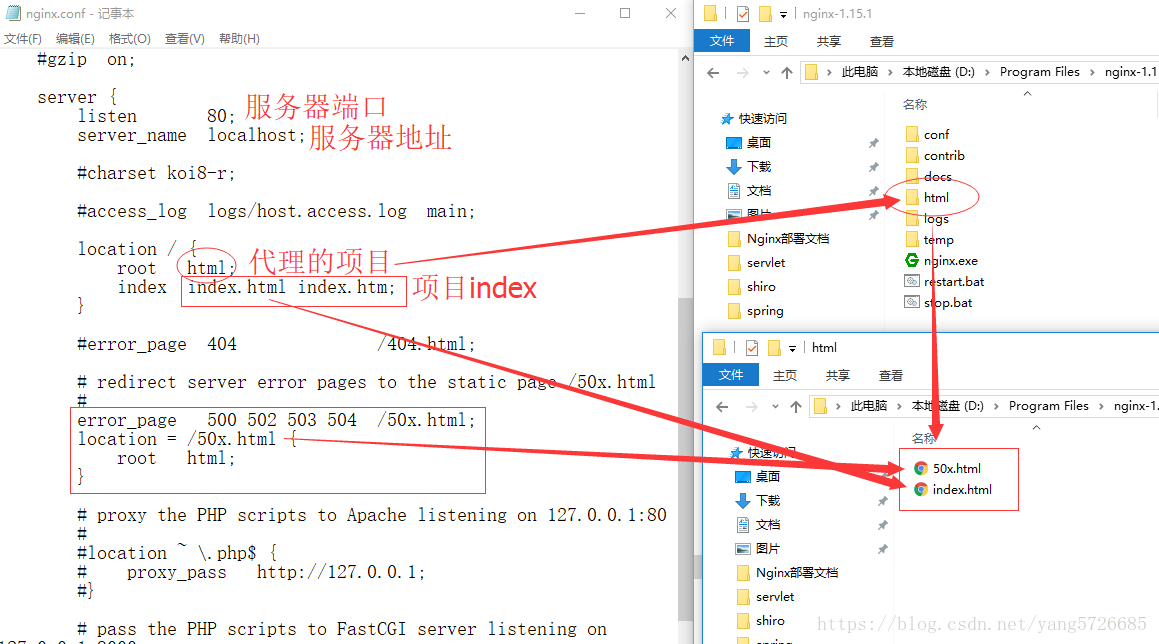Select 图片 in html window navigation pane
Viewport: 1159px width, 644px height.
click(x=758, y=549)
